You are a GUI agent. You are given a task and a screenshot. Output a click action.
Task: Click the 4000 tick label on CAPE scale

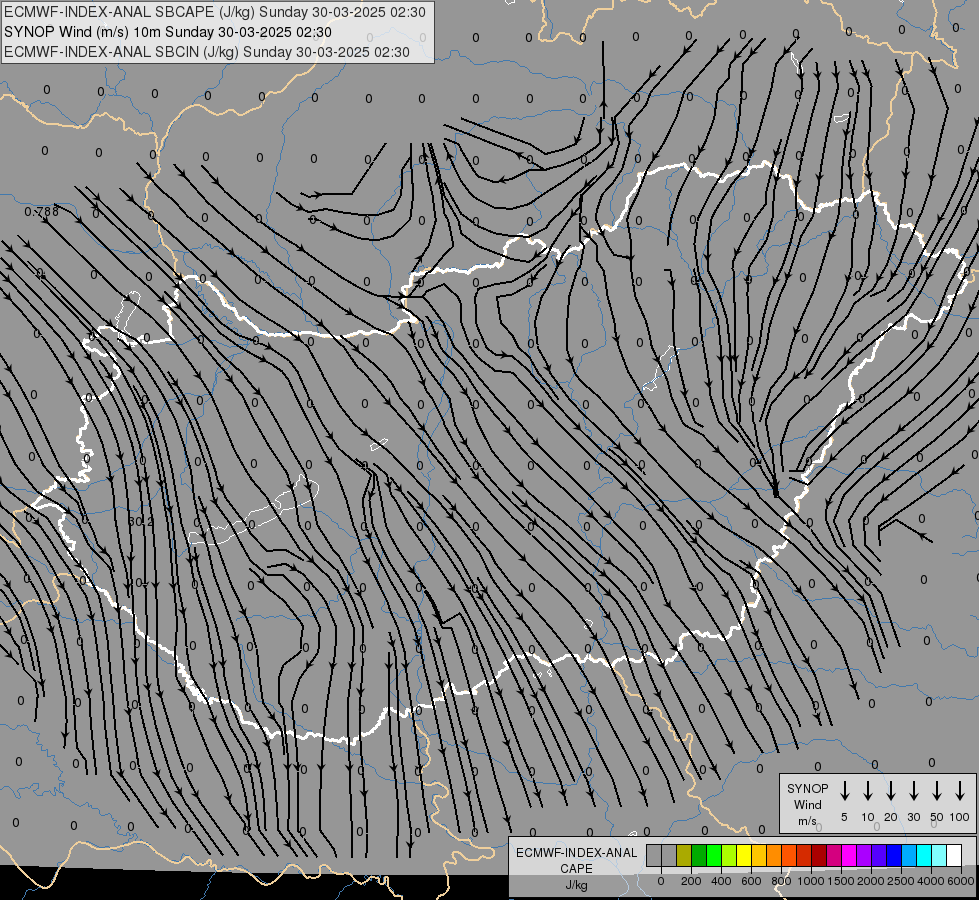tap(930, 881)
